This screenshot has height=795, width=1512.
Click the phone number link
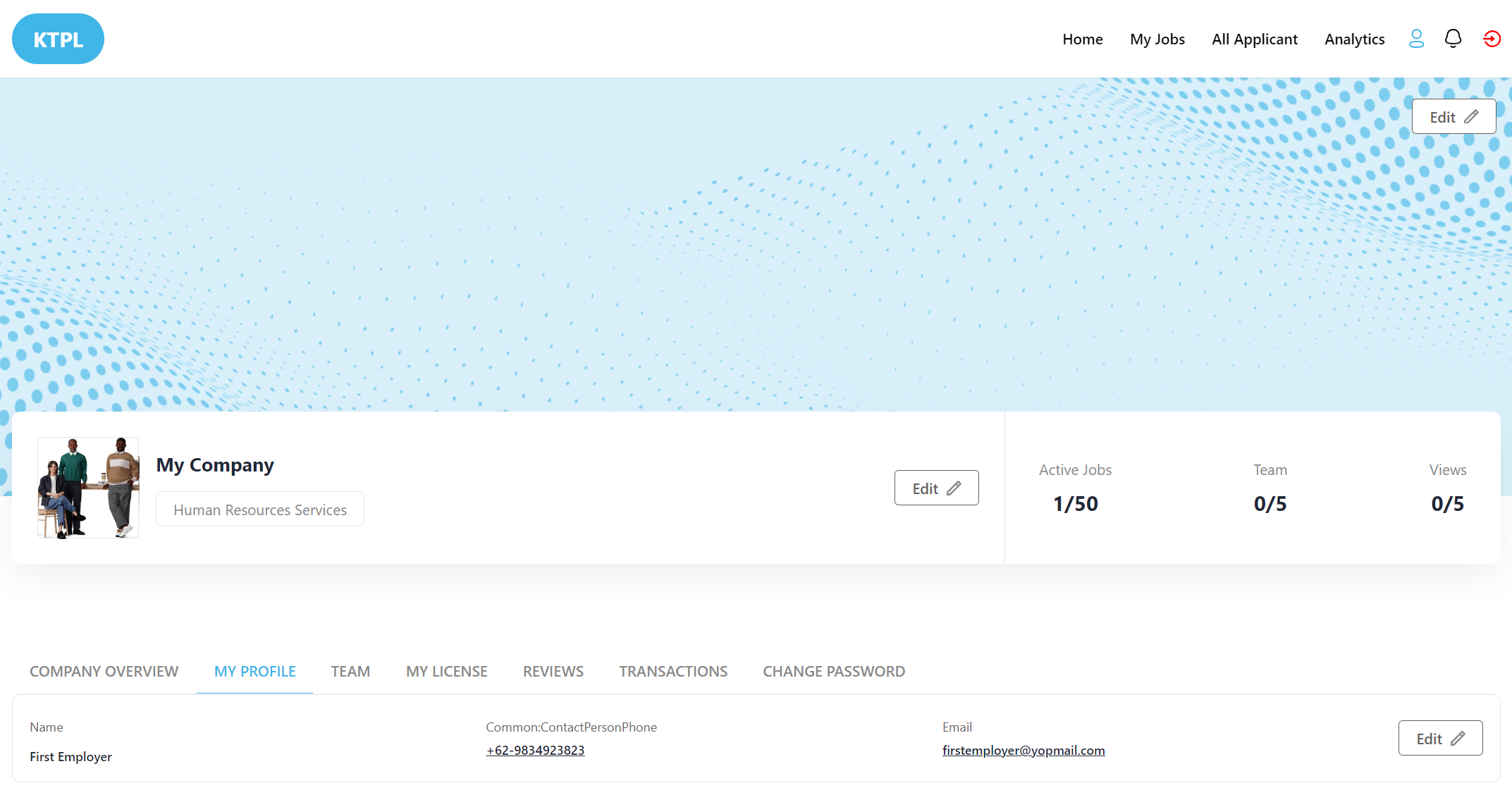(535, 751)
